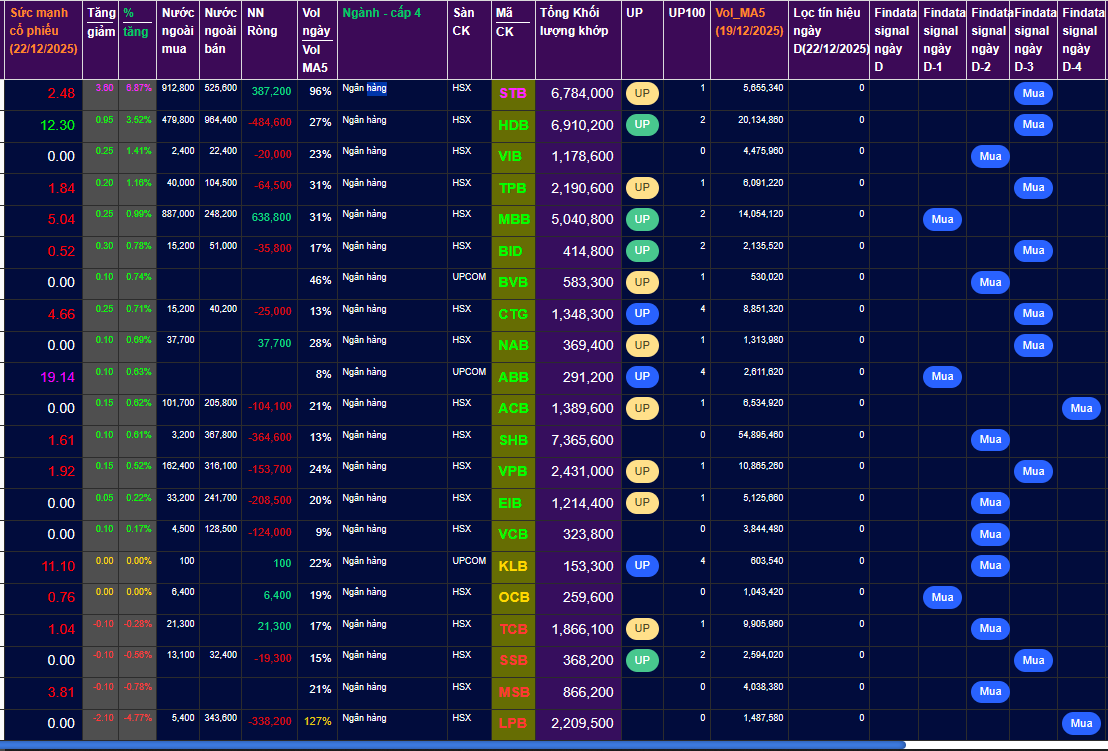Viewport: 1108px width, 751px height.
Task: Sort by NN Ròng column header
Action: pos(269,40)
